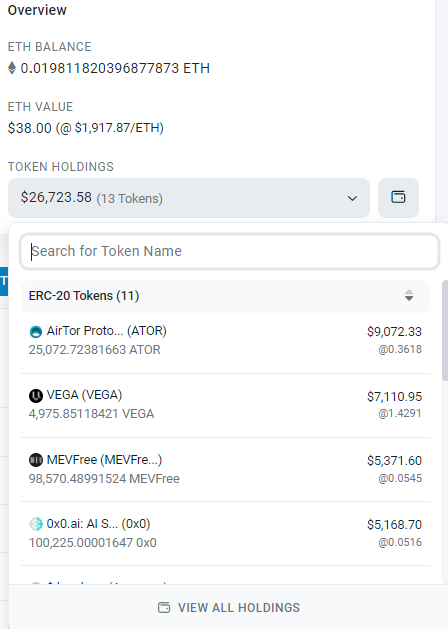
Task: Sort the ERC-20 tokens using the sort arrows
Action: 409,296
